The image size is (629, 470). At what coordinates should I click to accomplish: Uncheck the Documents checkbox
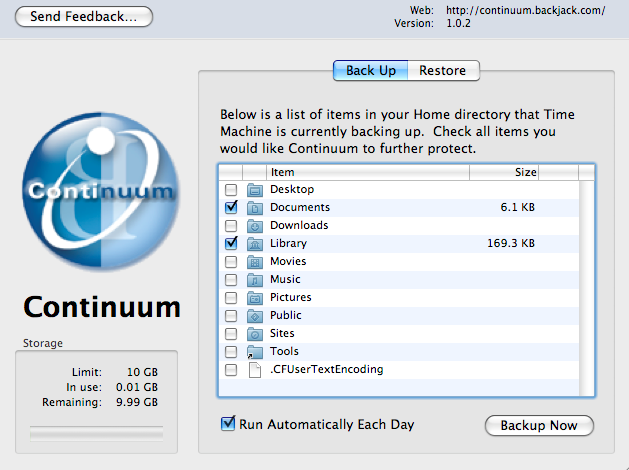tap(231, 207)
